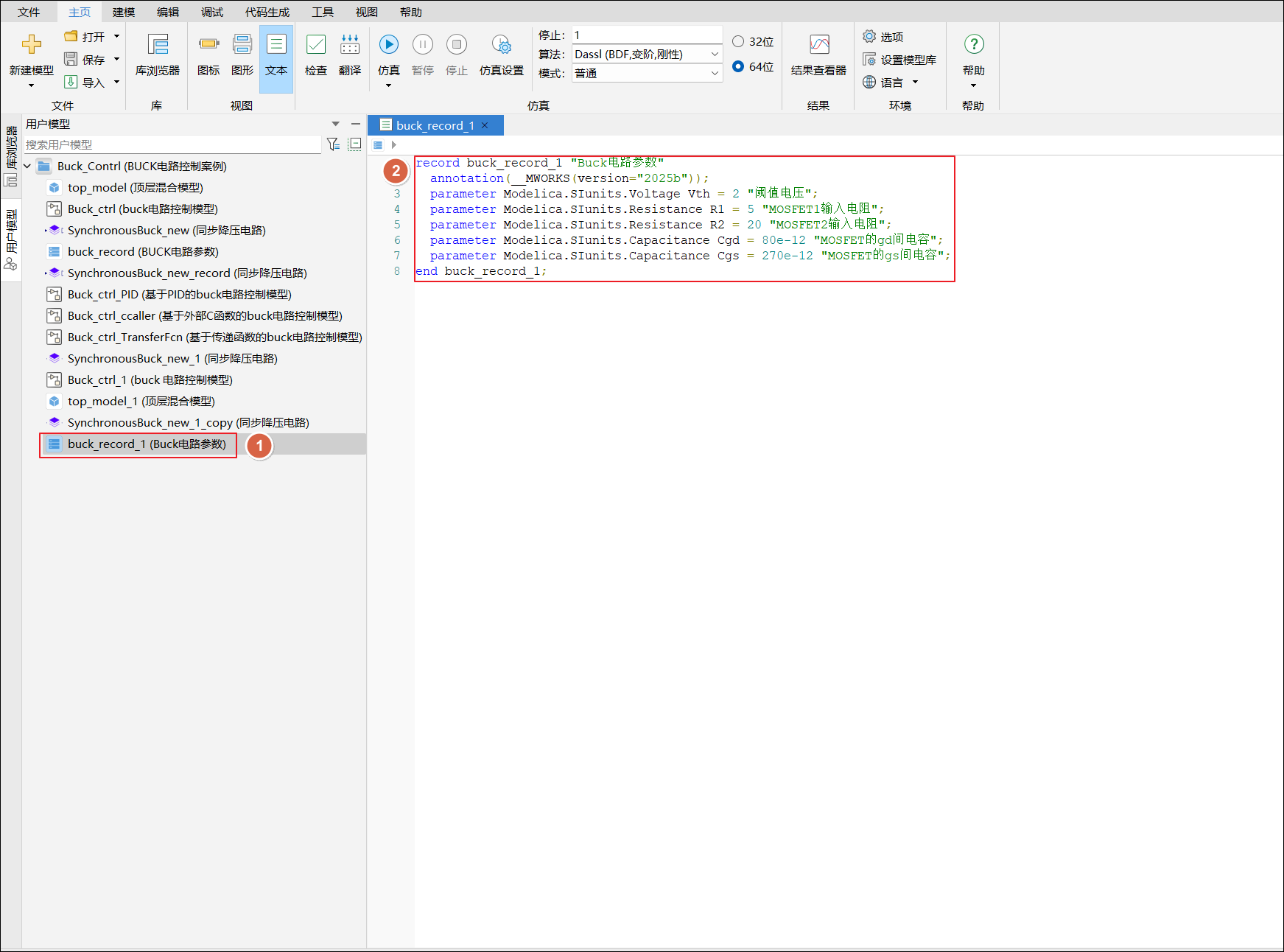Open the algorithm (算法) Dassl dropdown

(714, 54)
